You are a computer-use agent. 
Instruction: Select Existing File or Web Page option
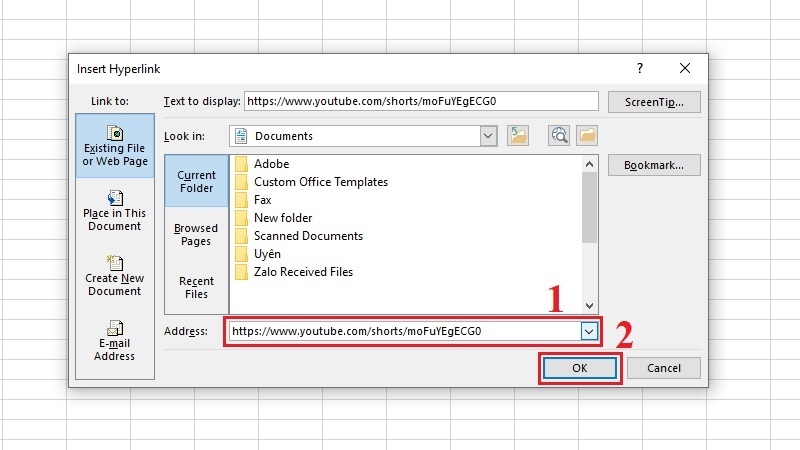pos(115,146)
